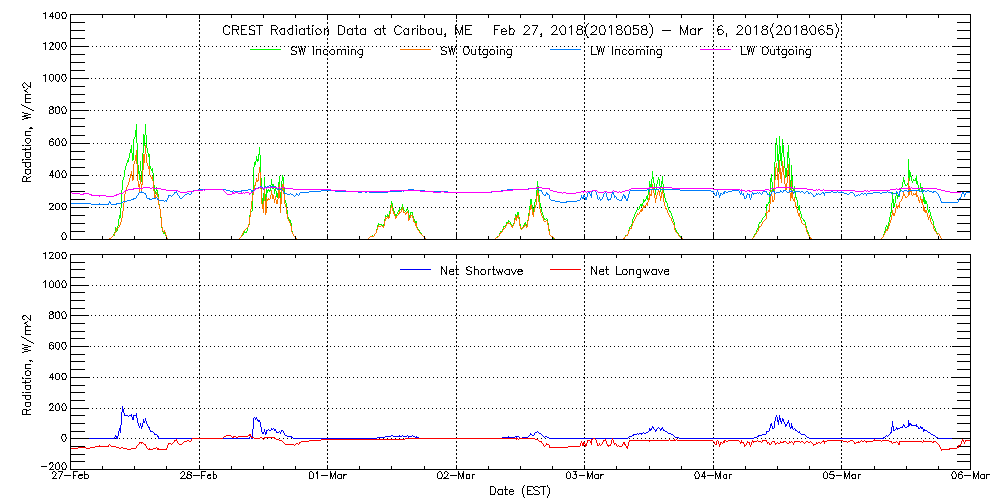Click the 06-Mar date tick label

pos(969,477)
